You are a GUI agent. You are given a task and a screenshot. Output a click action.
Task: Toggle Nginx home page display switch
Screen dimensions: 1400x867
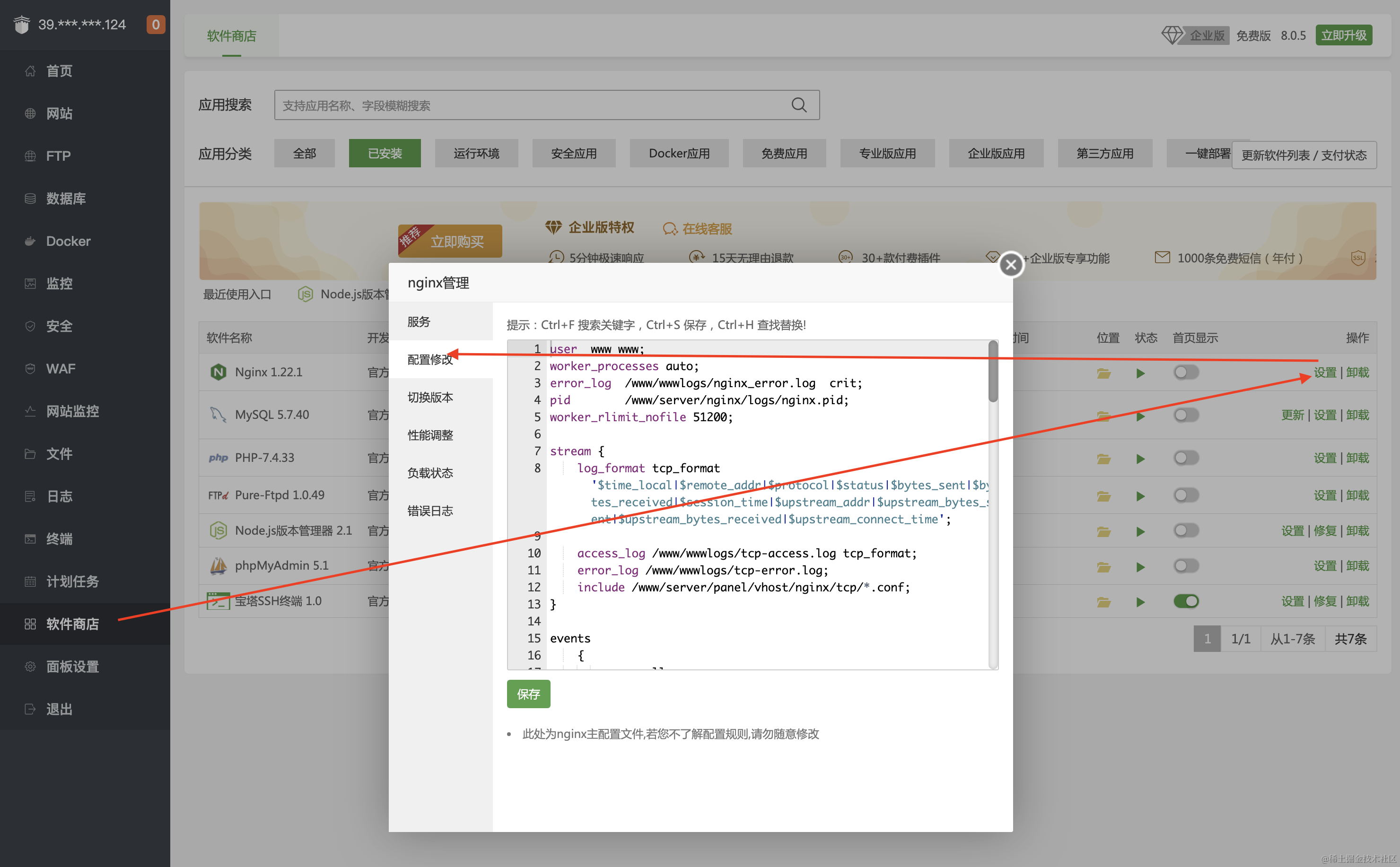(x=1185, y=373)
